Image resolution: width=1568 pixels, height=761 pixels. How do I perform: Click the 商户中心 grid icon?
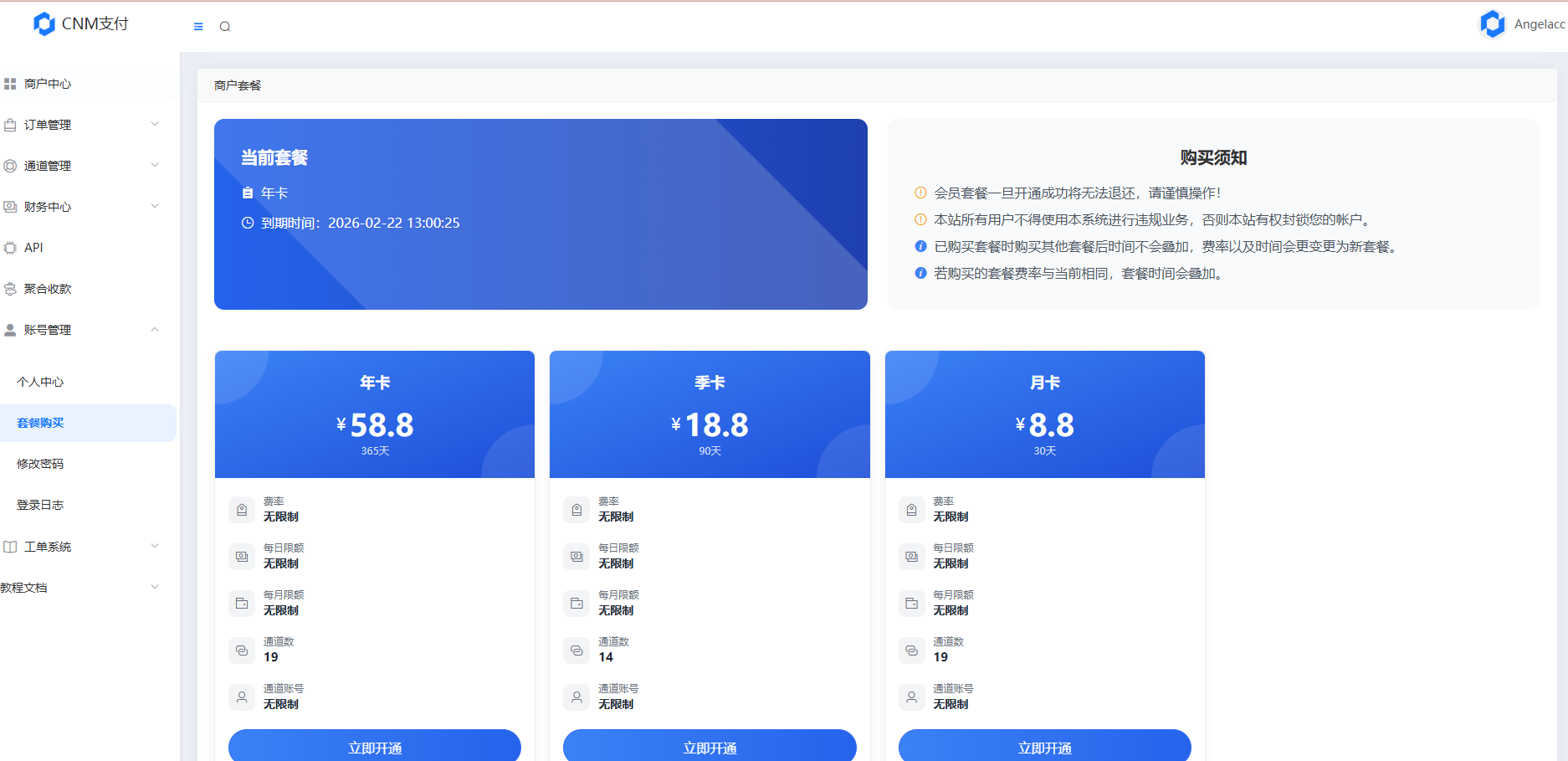point(10,84)
